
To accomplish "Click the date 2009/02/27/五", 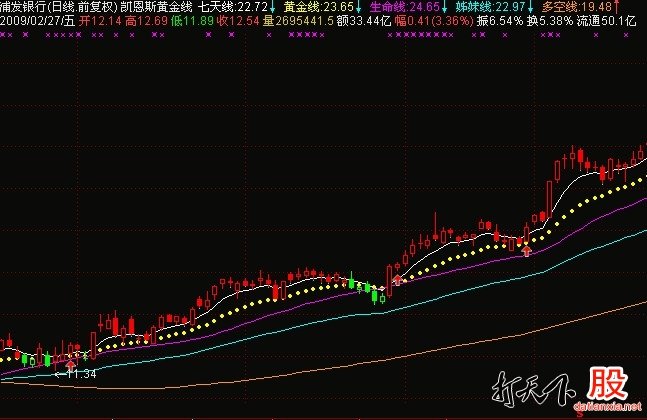I will tap(38, 21).
